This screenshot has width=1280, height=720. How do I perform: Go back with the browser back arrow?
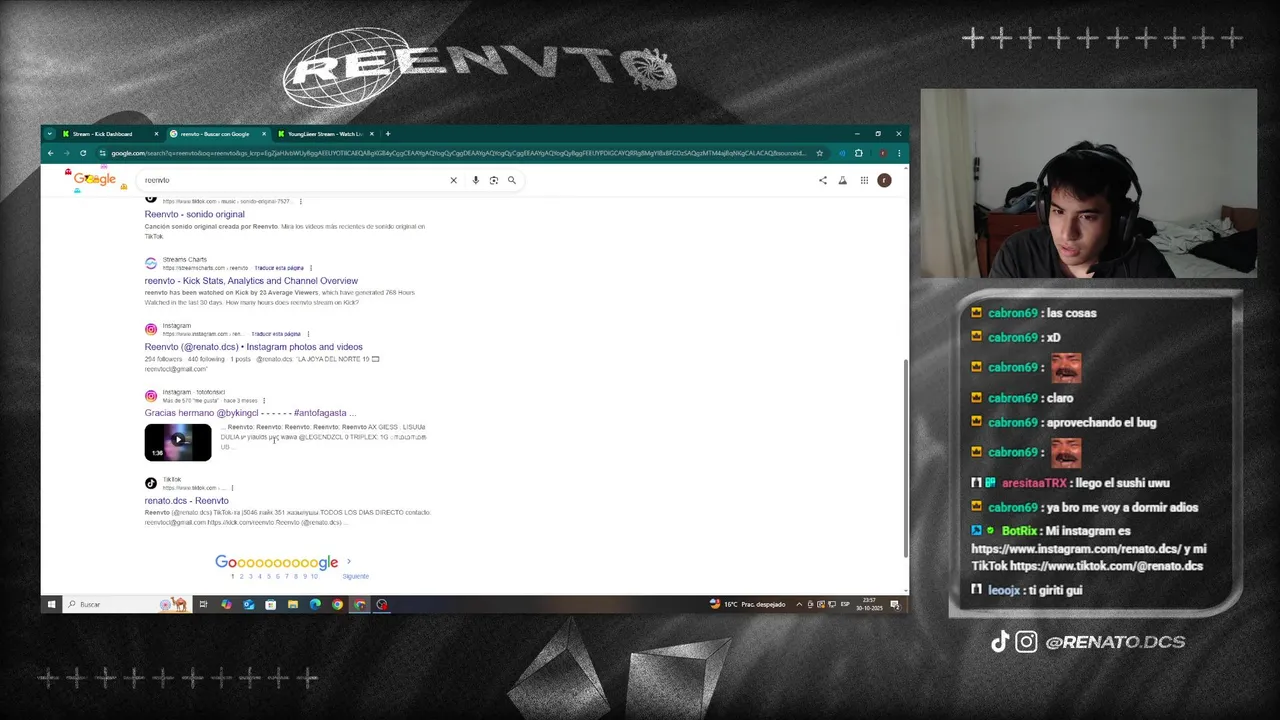(x=50, y=153)
